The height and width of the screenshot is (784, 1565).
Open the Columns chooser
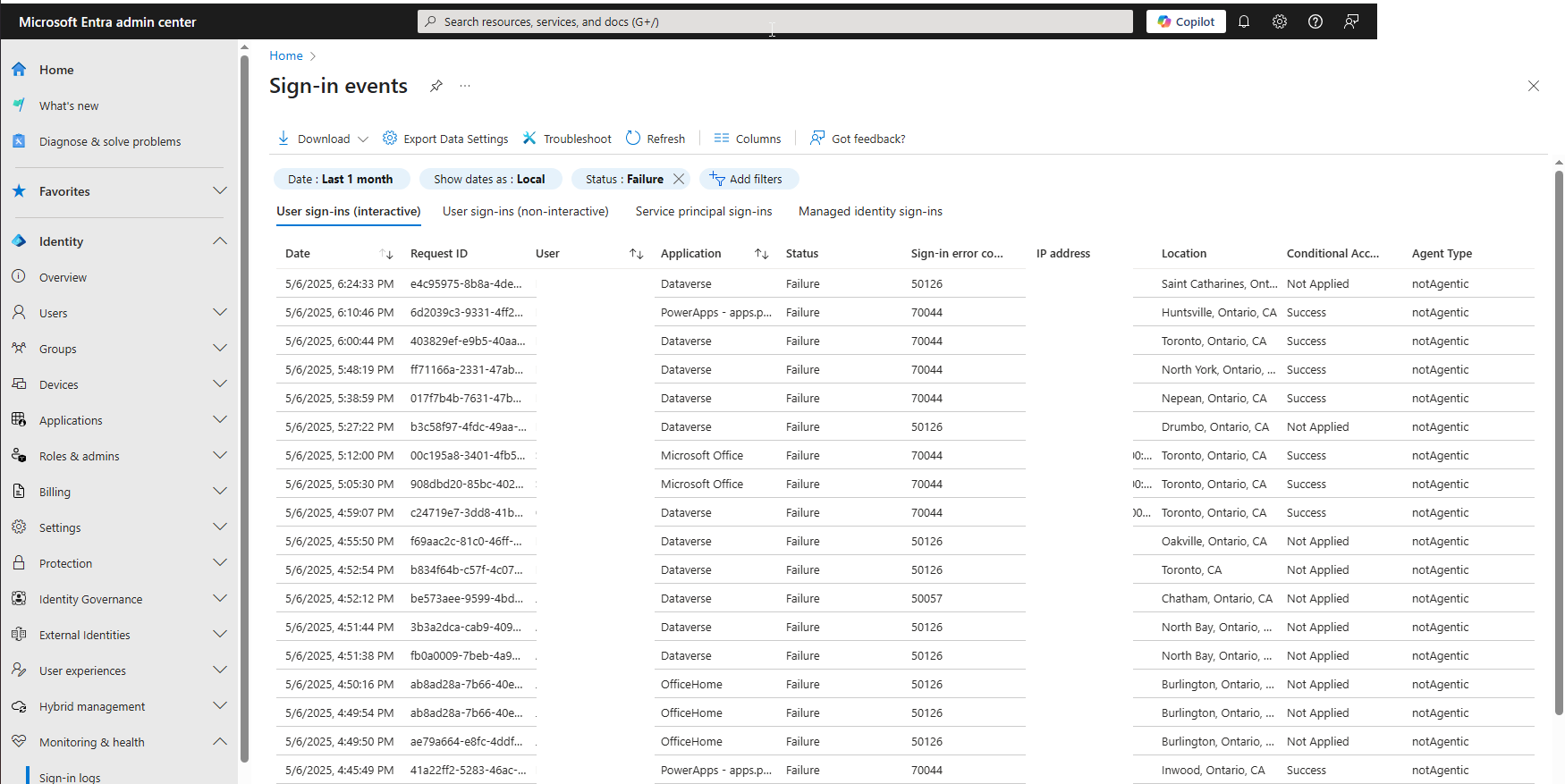click(748, 139)
